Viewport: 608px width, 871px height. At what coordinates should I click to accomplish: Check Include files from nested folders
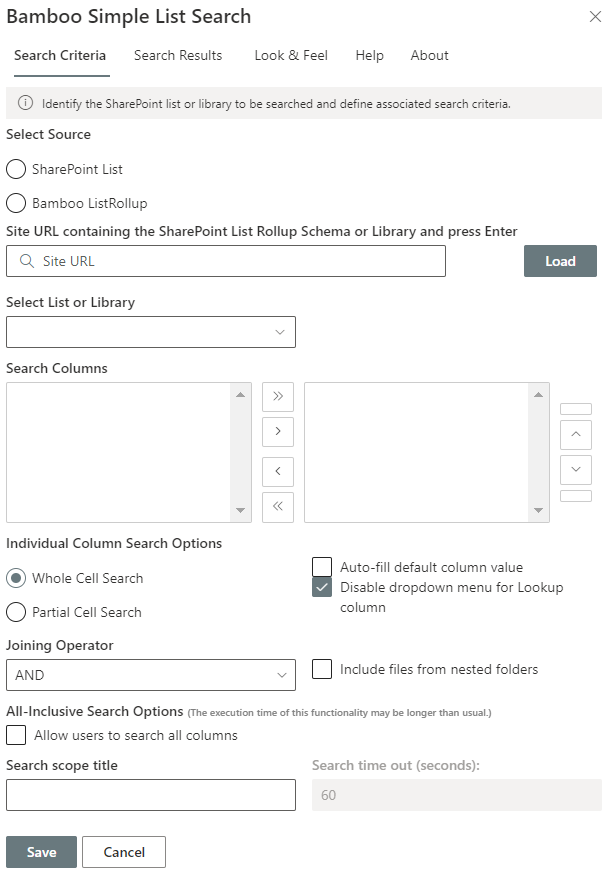point(322,669)
